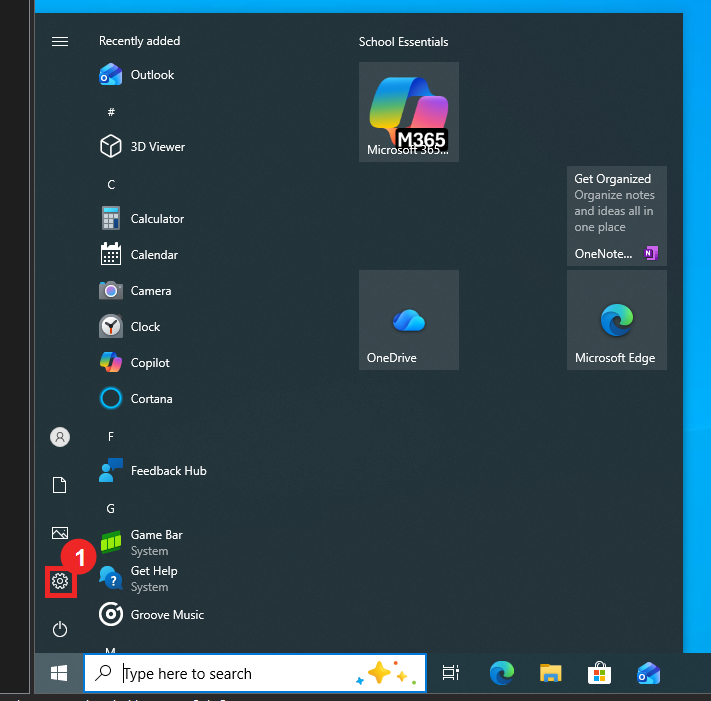Click the School Essentials group header
The image size is (711, 701).
pyautogui.click(x=403, y=42)
